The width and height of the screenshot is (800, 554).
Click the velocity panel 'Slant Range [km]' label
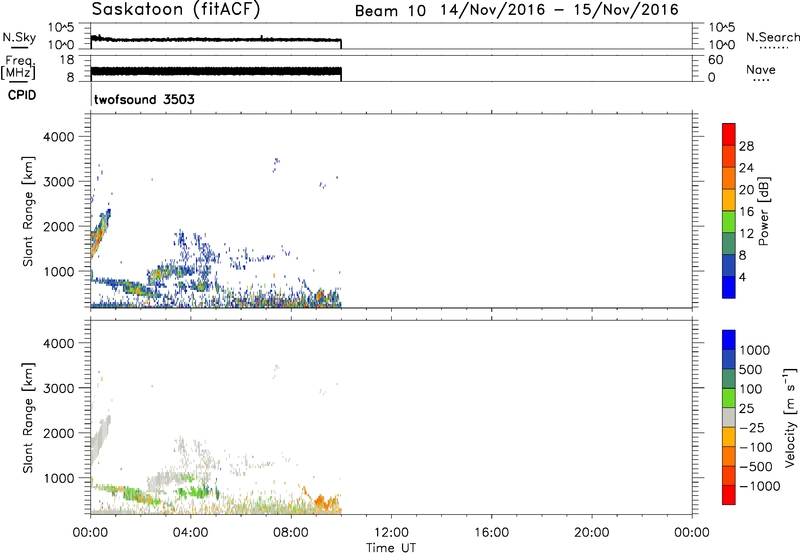pyautogui.click(x=28, y=418)
